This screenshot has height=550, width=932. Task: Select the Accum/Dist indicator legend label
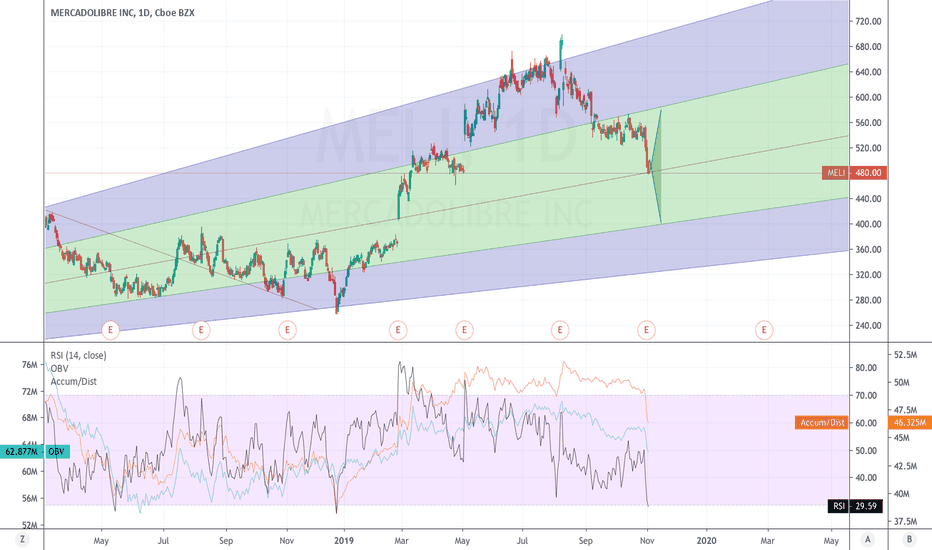click(x=74, y=382)
